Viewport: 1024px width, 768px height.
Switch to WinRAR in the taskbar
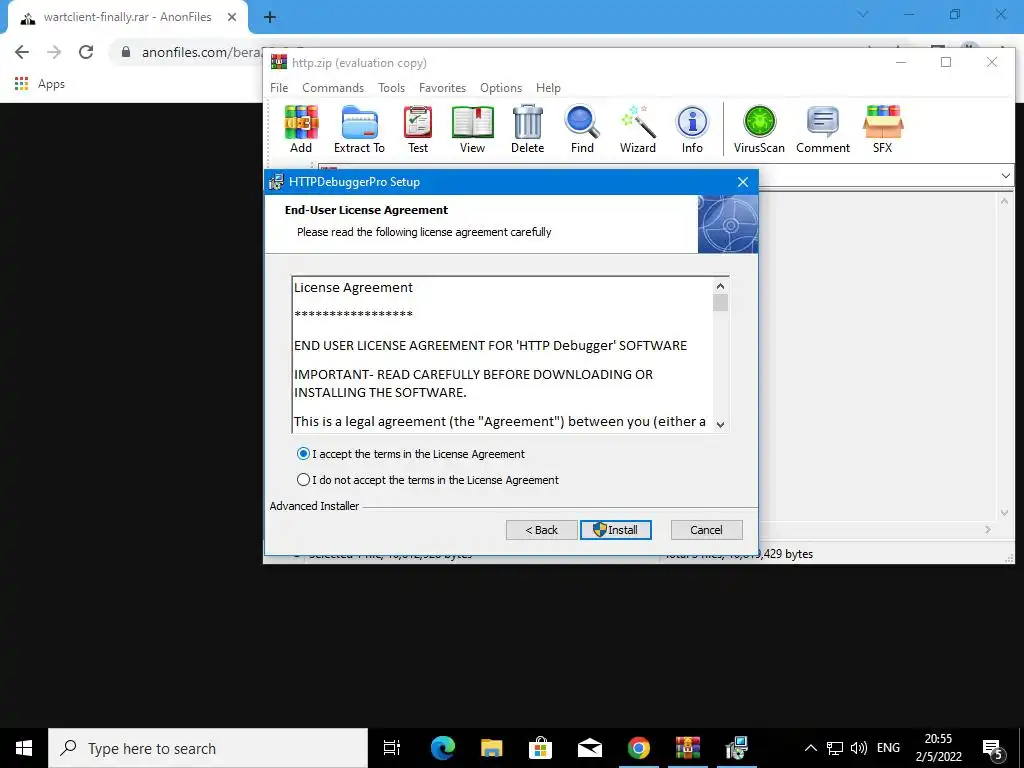pos(688,748)
